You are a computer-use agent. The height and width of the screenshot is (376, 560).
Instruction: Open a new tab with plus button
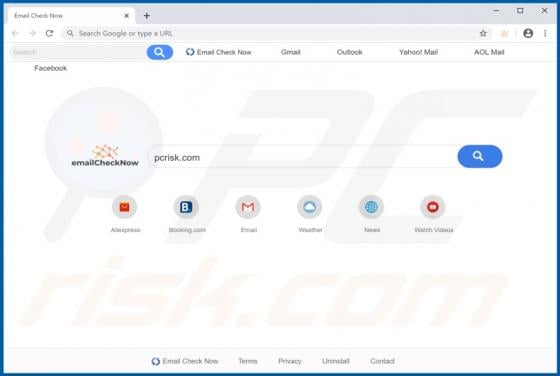point(146,16)
